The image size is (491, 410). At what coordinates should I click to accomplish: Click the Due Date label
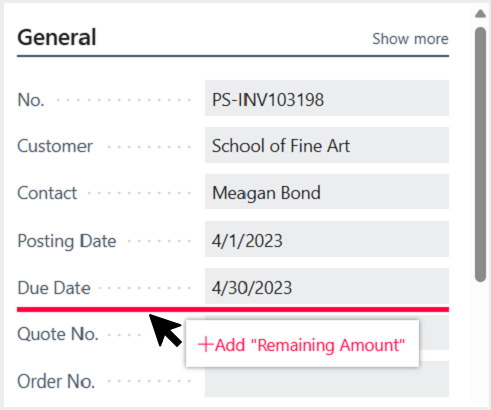54,288
